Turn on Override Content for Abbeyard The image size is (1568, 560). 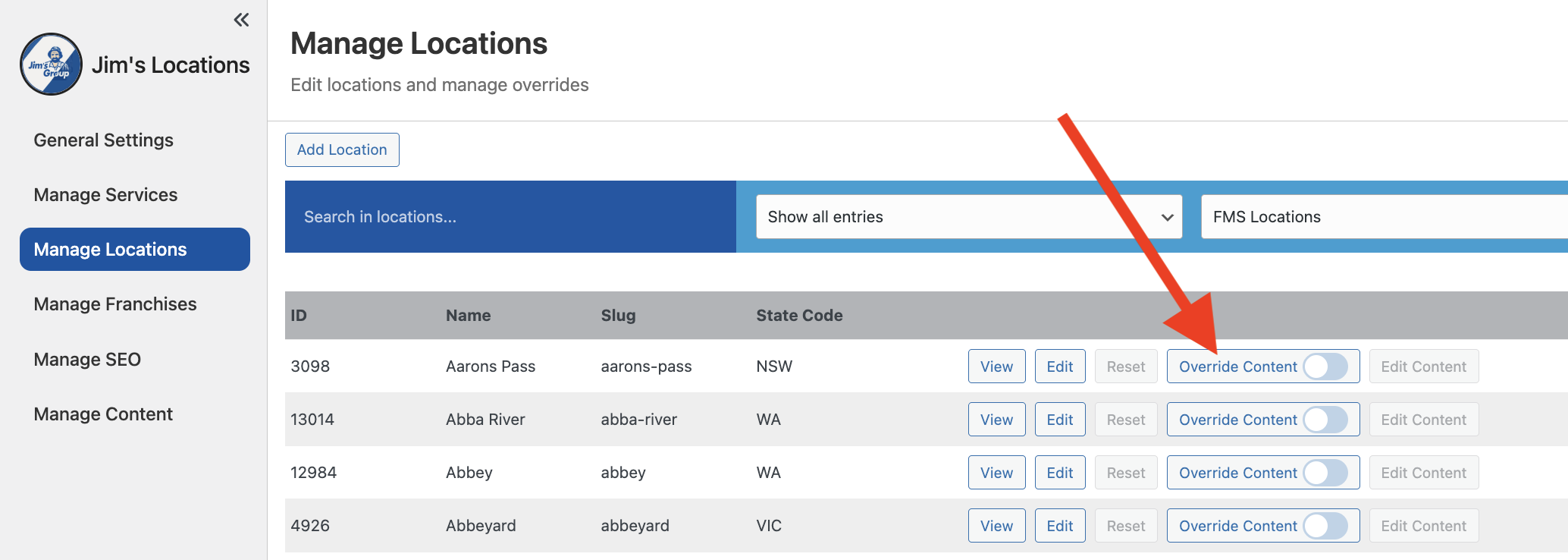[1325, 526]
